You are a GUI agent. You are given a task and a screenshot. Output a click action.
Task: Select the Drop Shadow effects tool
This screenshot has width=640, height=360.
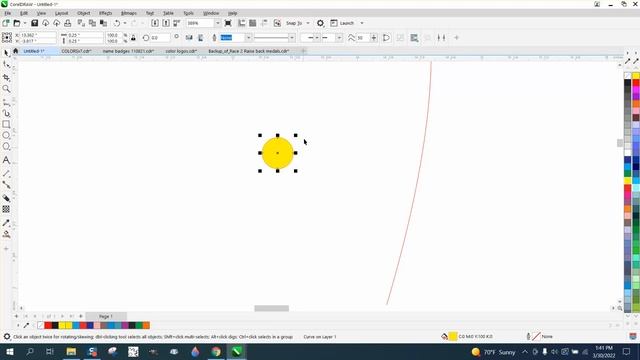coord(6,198)
